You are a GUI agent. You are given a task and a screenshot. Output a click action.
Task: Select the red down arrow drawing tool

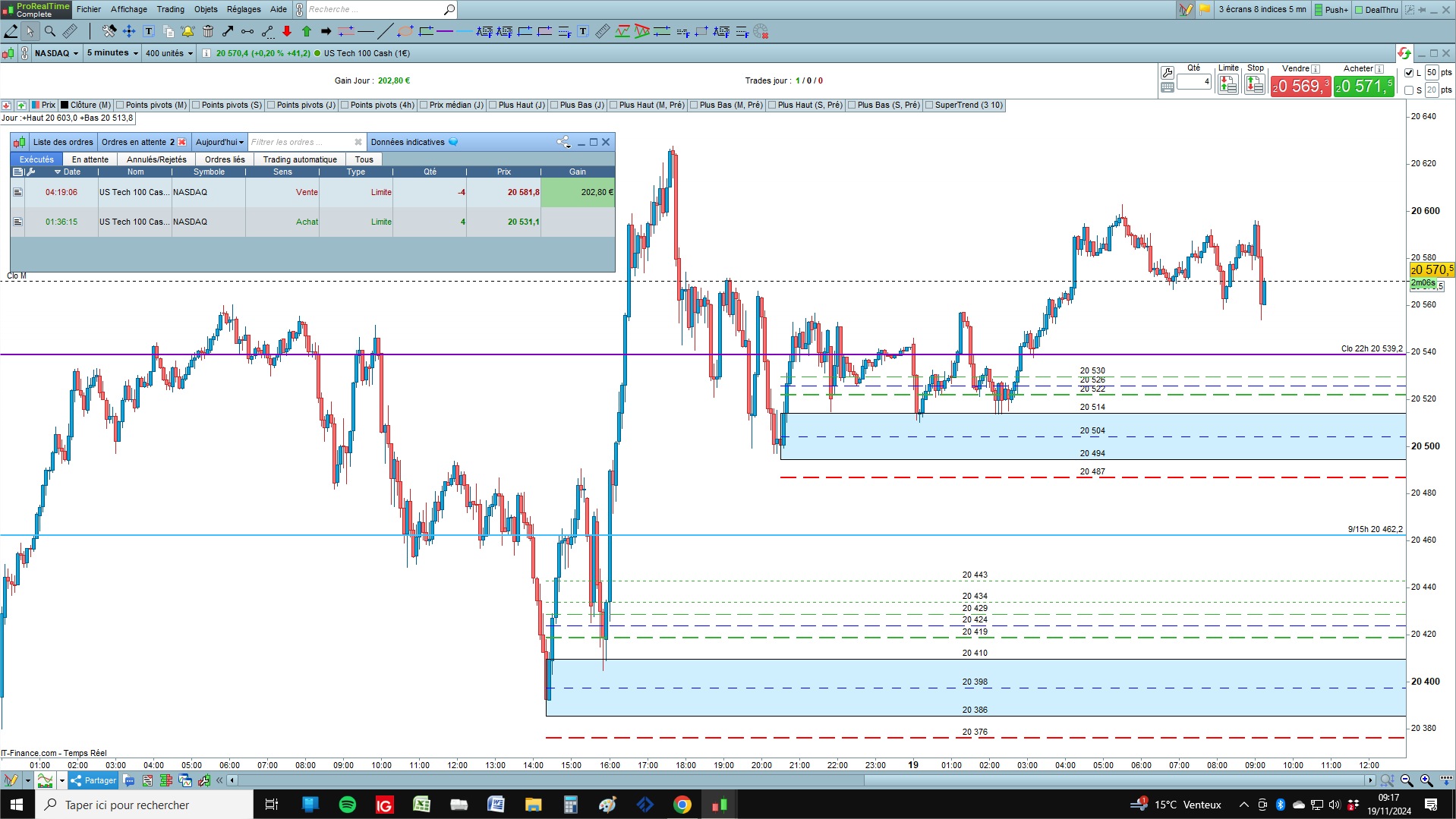coord(287,31)
